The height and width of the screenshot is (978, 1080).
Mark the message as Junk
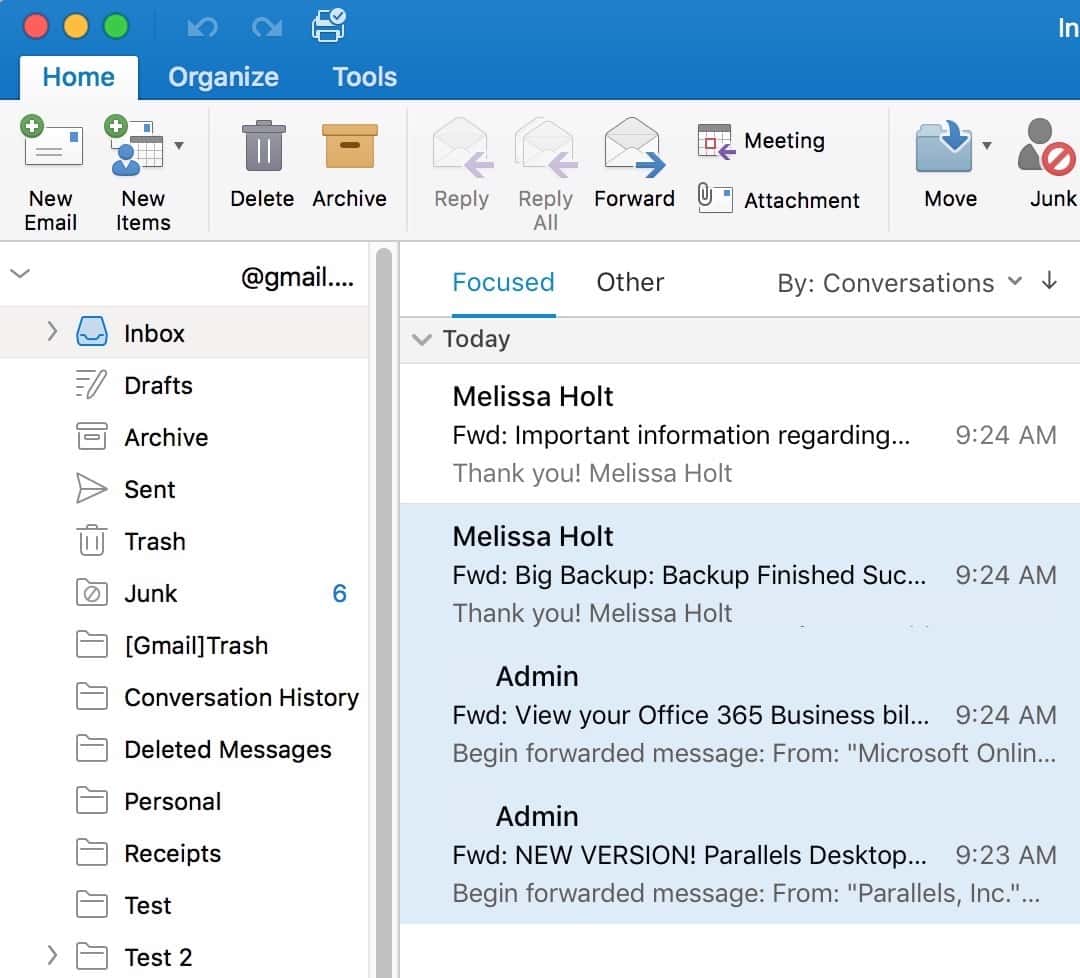[x=1047, y=148]
